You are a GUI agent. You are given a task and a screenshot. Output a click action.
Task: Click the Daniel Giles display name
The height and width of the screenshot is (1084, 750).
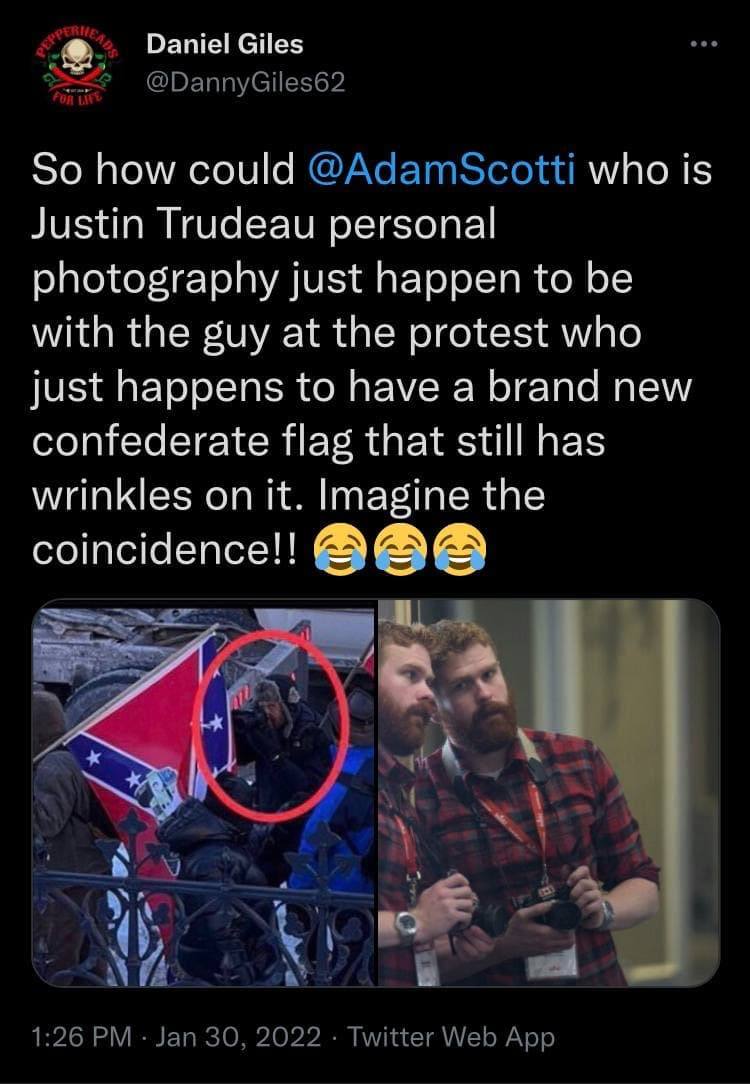(x=225, y=45)
